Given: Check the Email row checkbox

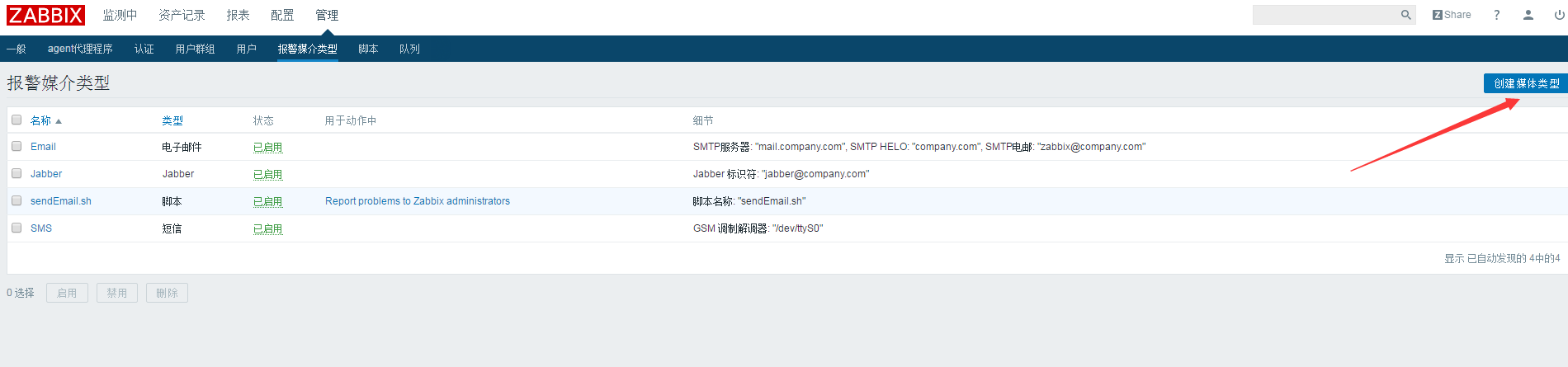Looking at the screenshot, I should pyautogui.click(x=17, y=146).
